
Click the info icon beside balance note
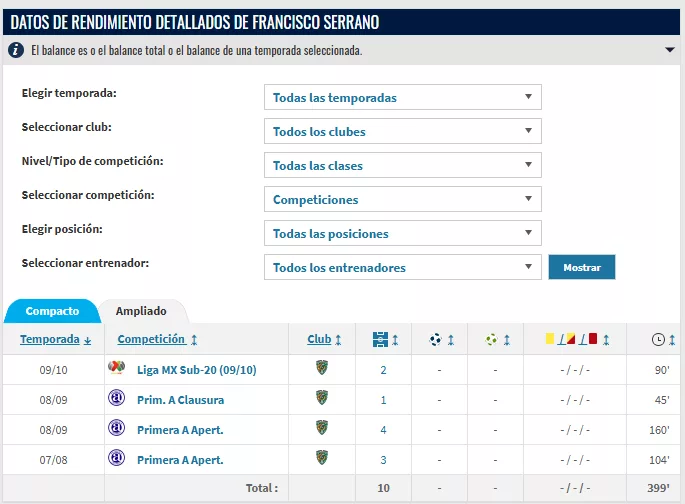click(x=16, y=50)
